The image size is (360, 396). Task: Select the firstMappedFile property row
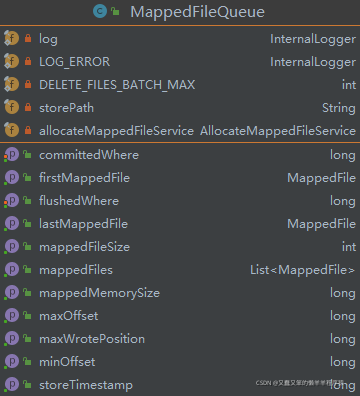pos(180,177)
